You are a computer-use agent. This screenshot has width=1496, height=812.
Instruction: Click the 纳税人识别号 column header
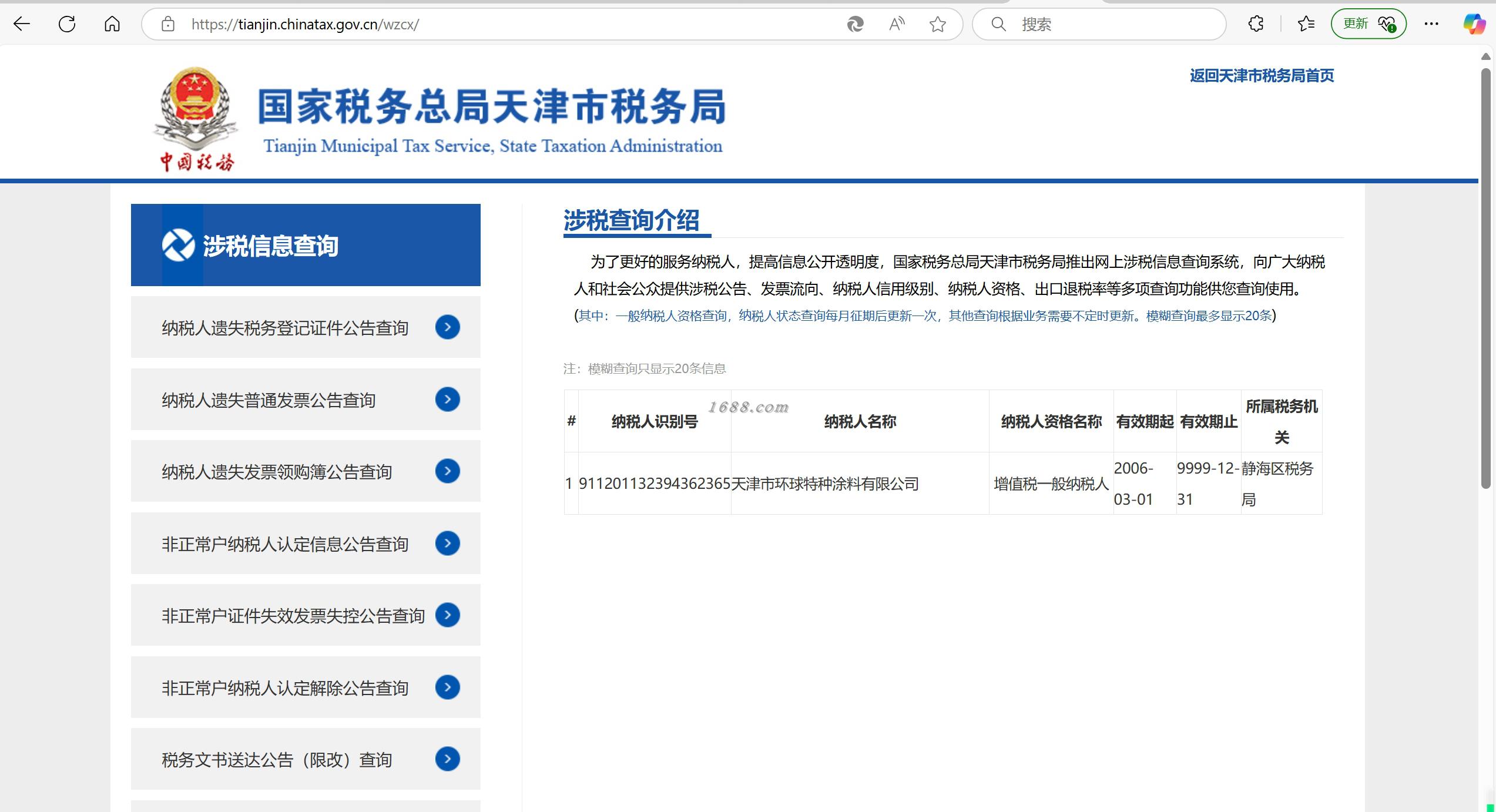tap(655, 421)
